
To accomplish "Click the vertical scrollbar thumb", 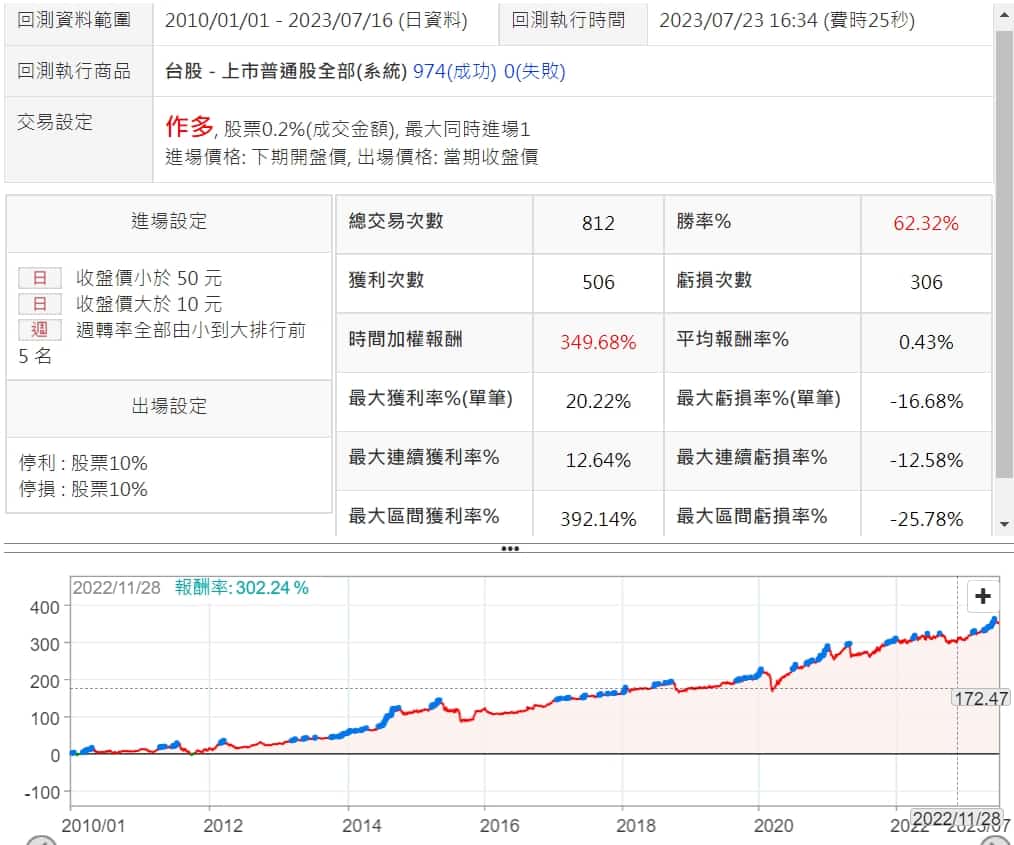I will click(x=1004, y=250).
